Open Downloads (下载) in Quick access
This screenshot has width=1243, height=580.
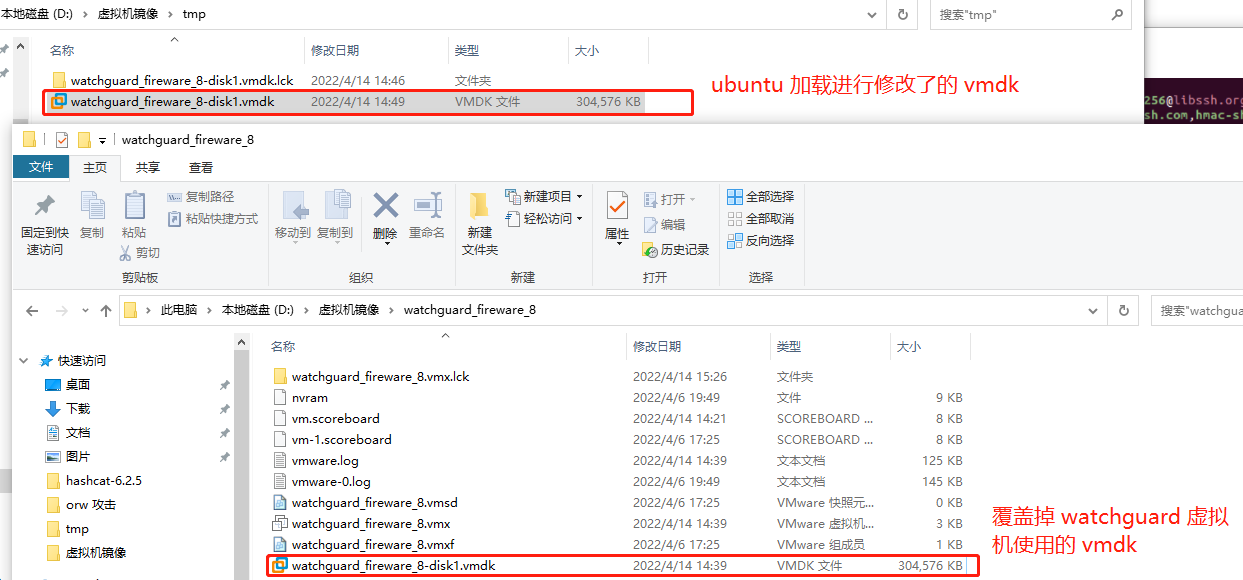tap(78, 409)
